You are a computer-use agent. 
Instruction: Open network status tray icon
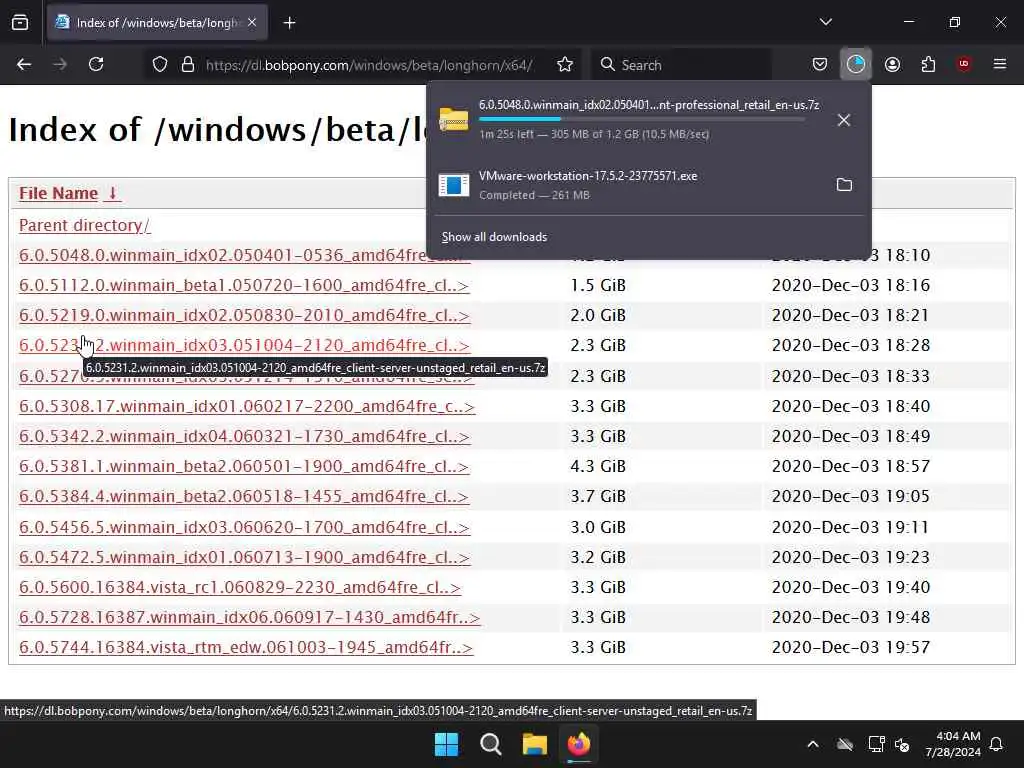pos(876,744)
